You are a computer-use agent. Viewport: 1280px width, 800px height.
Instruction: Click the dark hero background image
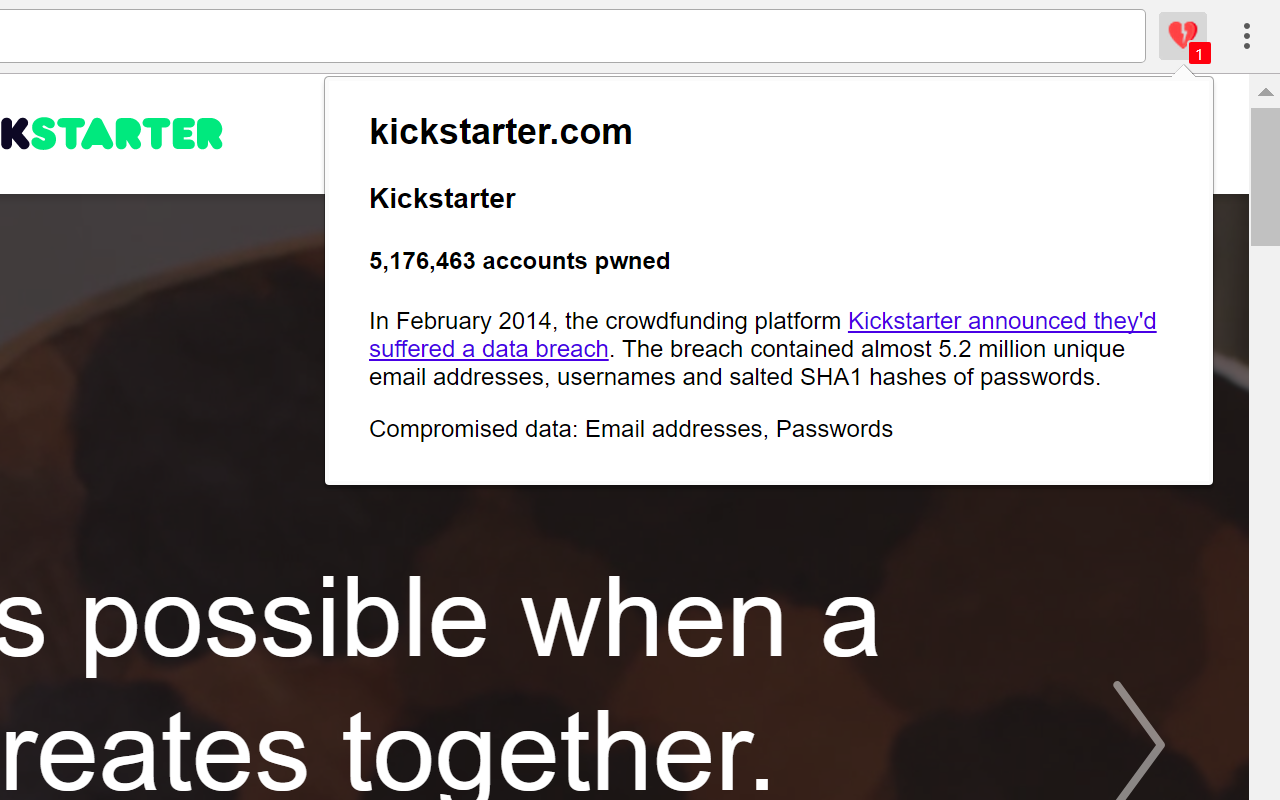160,400
